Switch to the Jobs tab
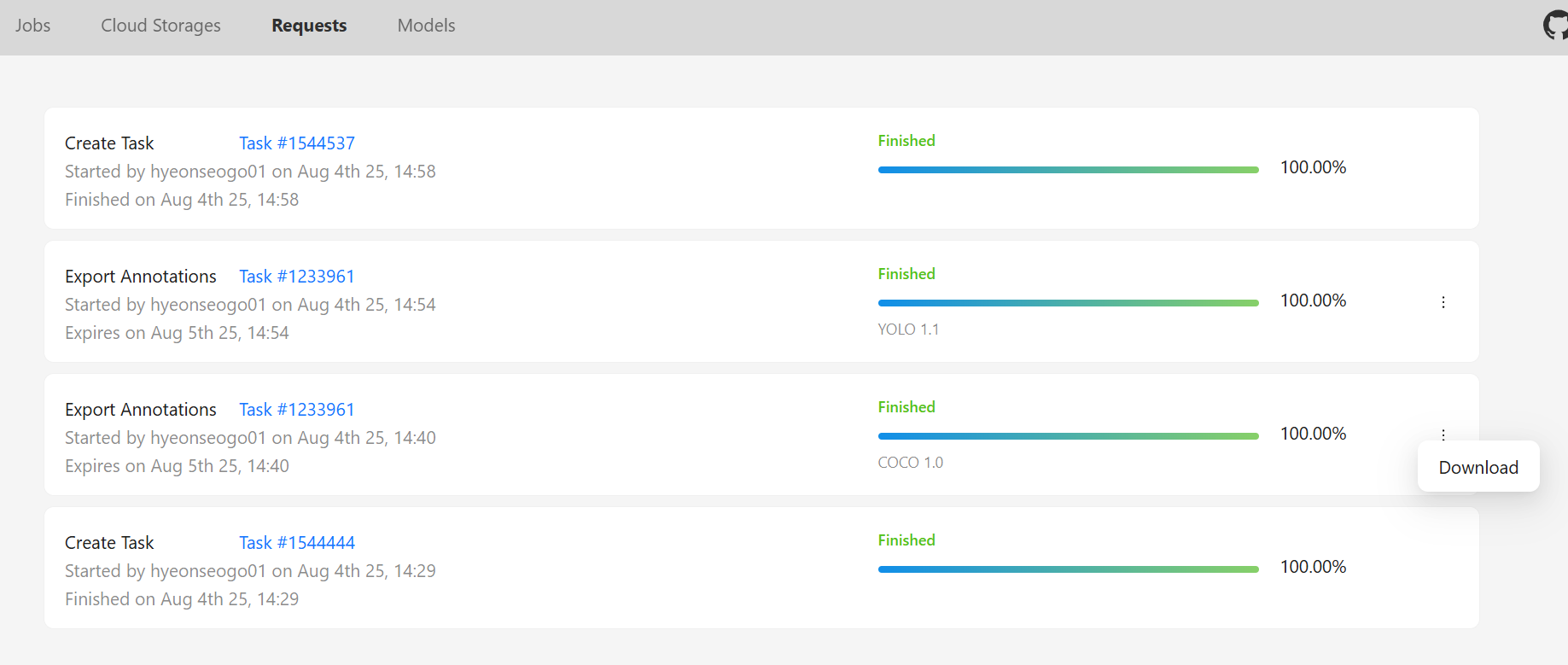 [33, 26]
